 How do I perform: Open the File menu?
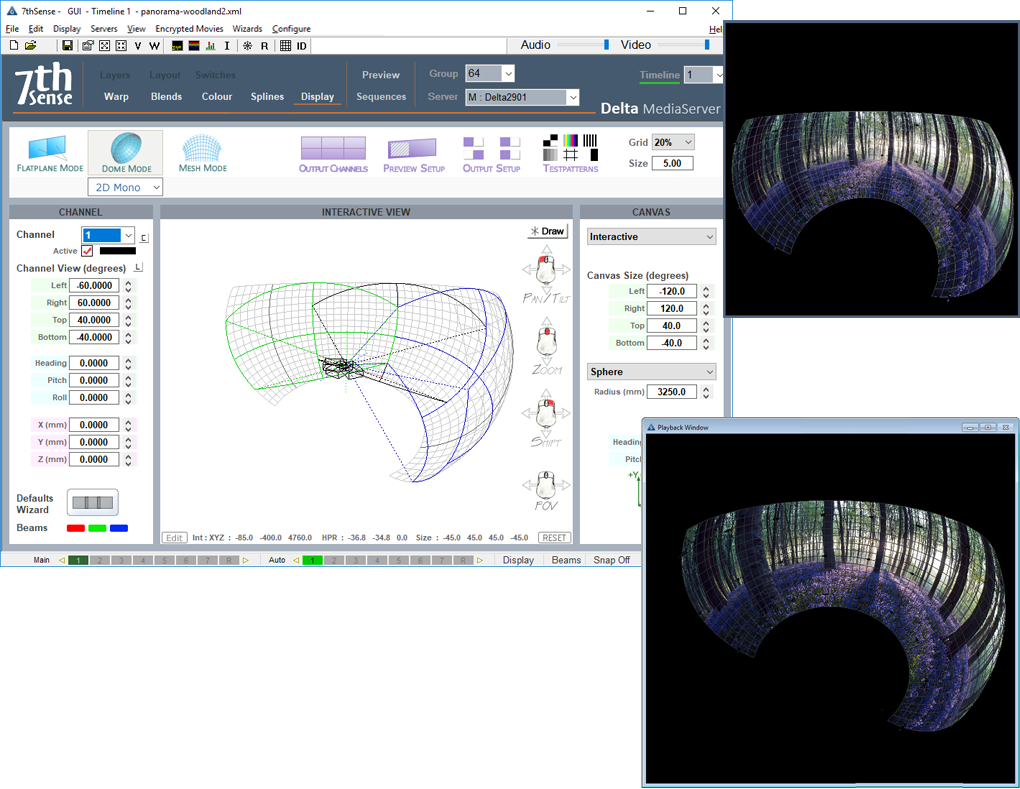[x=12, y=29]
